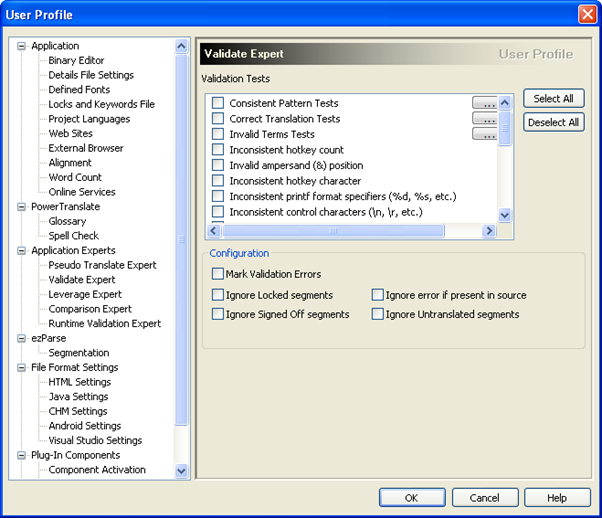This screenshot has height=518, width=602.
Task: Select Project Languages
Action: [89, 119]
